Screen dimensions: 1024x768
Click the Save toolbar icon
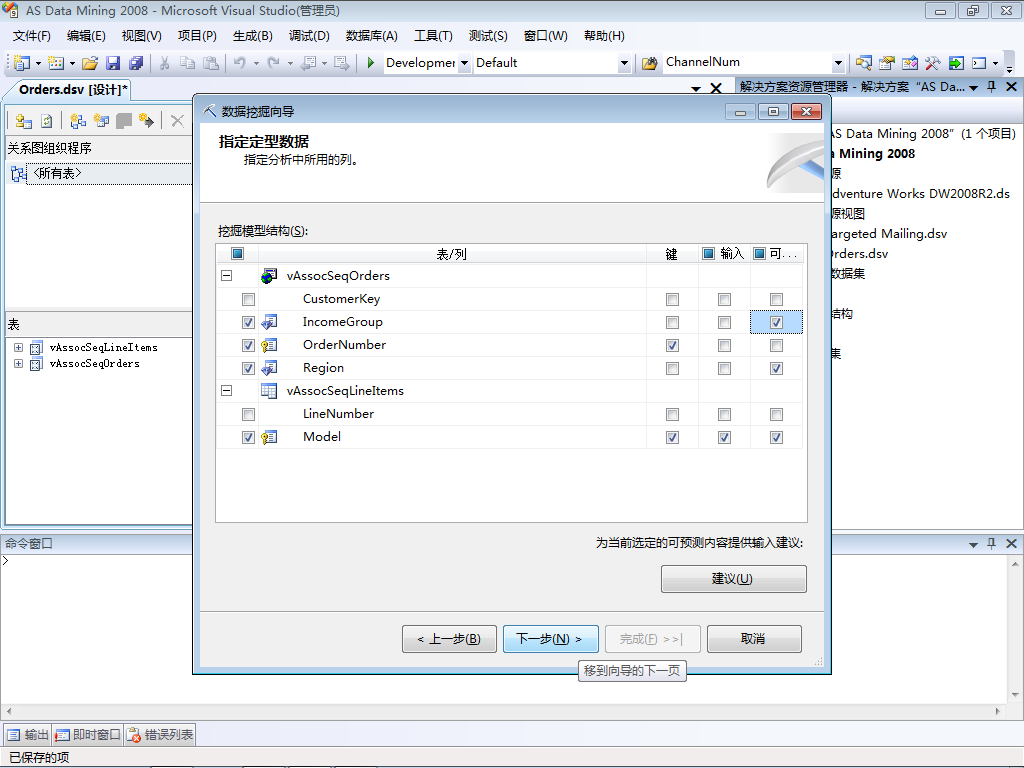tap(113, 63)
